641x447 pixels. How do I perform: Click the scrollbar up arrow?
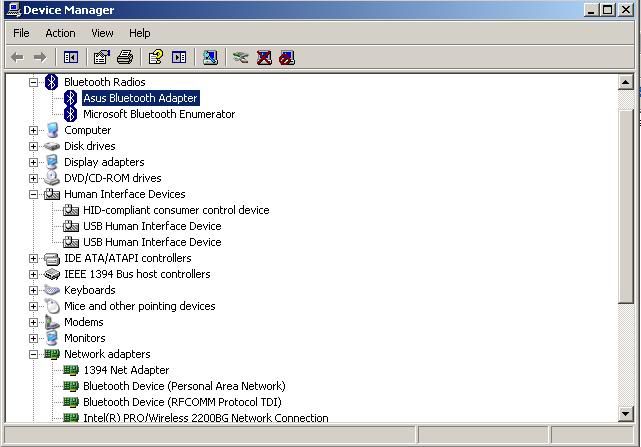(x=625, y=82)
